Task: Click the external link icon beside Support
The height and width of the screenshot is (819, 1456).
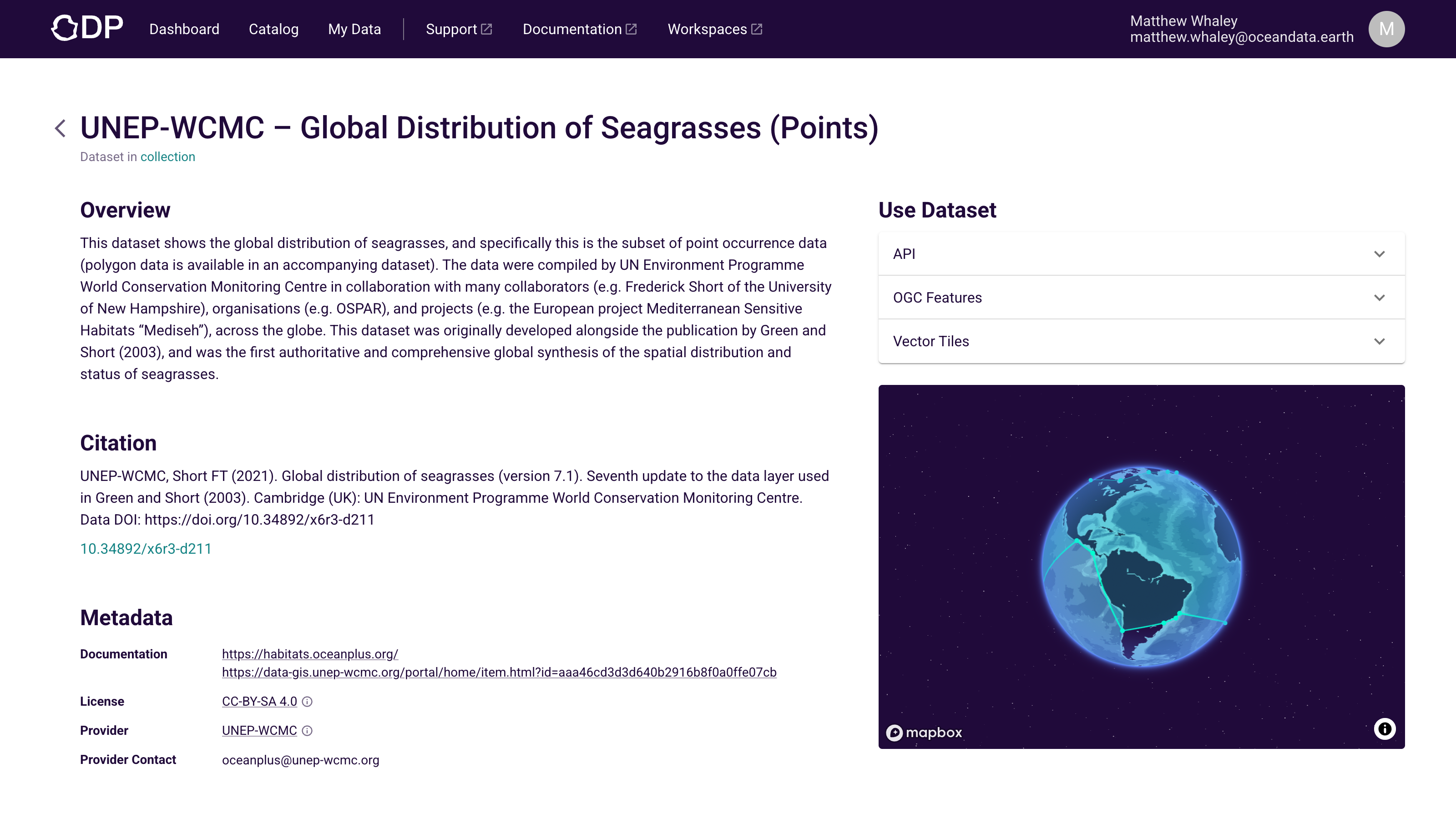Action: 487,28
